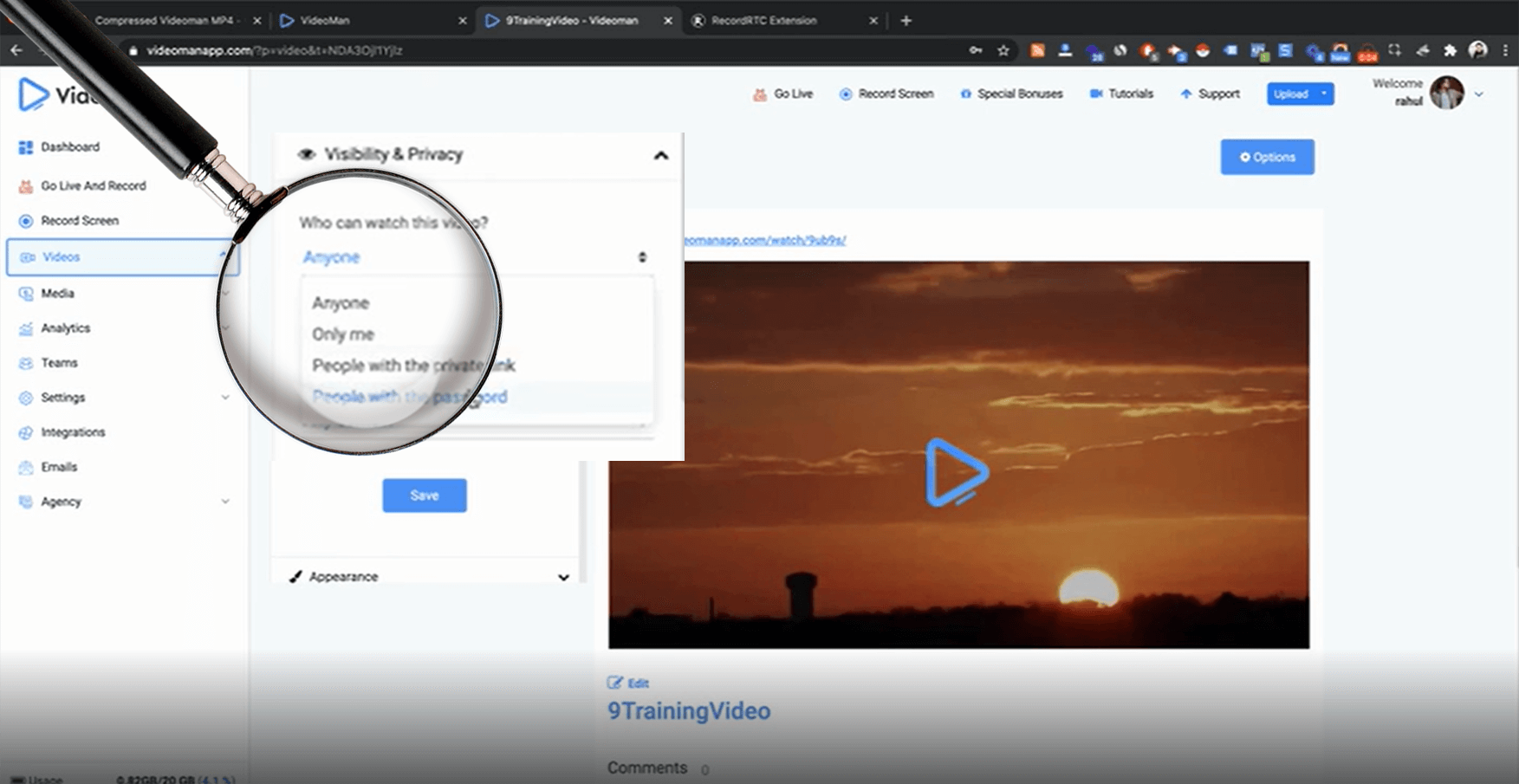Expand the Appearance section
1519x784 pixels.
click(x=564, y=577)
